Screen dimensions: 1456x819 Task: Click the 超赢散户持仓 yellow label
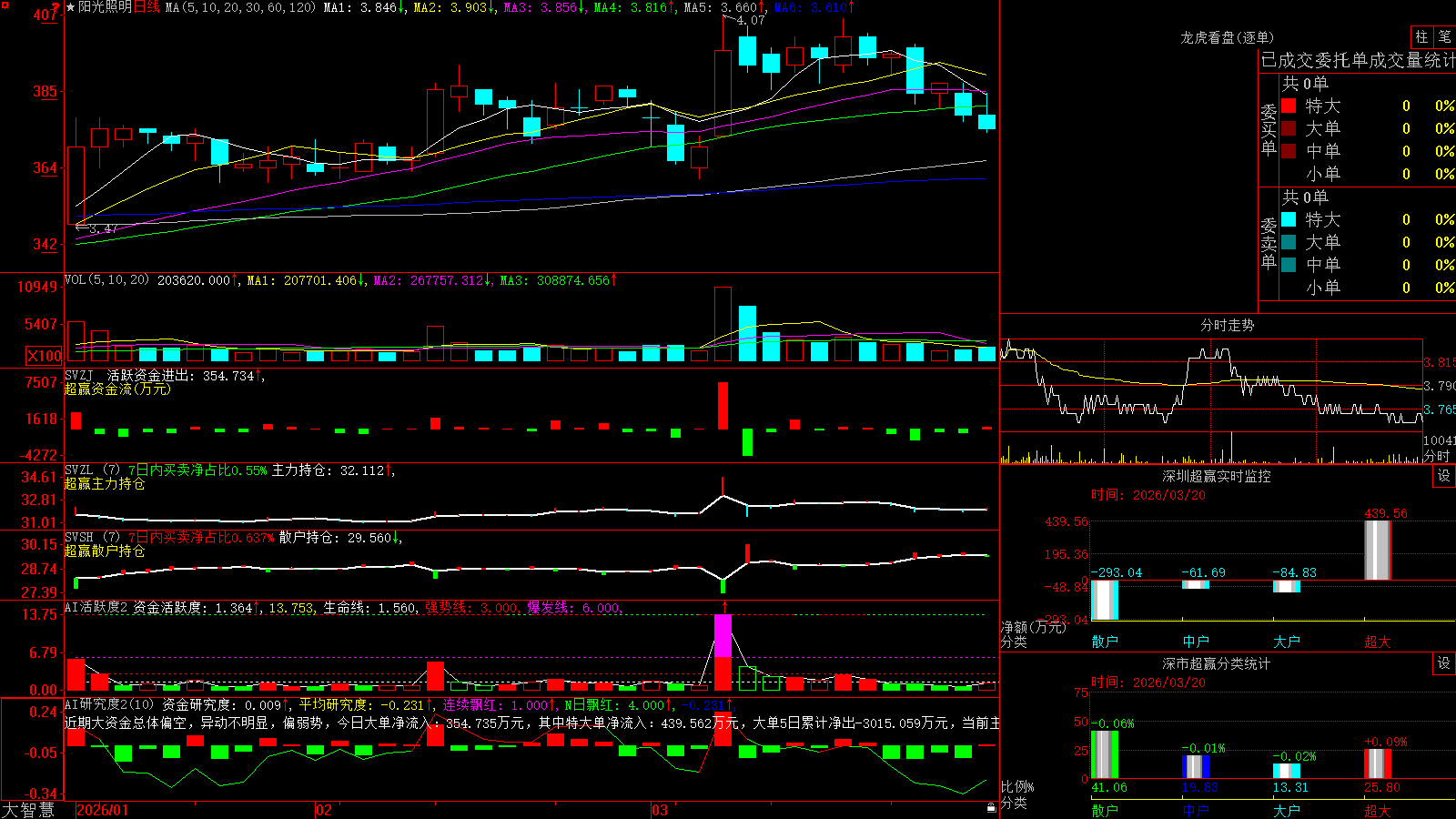click(x=105, y=551)
